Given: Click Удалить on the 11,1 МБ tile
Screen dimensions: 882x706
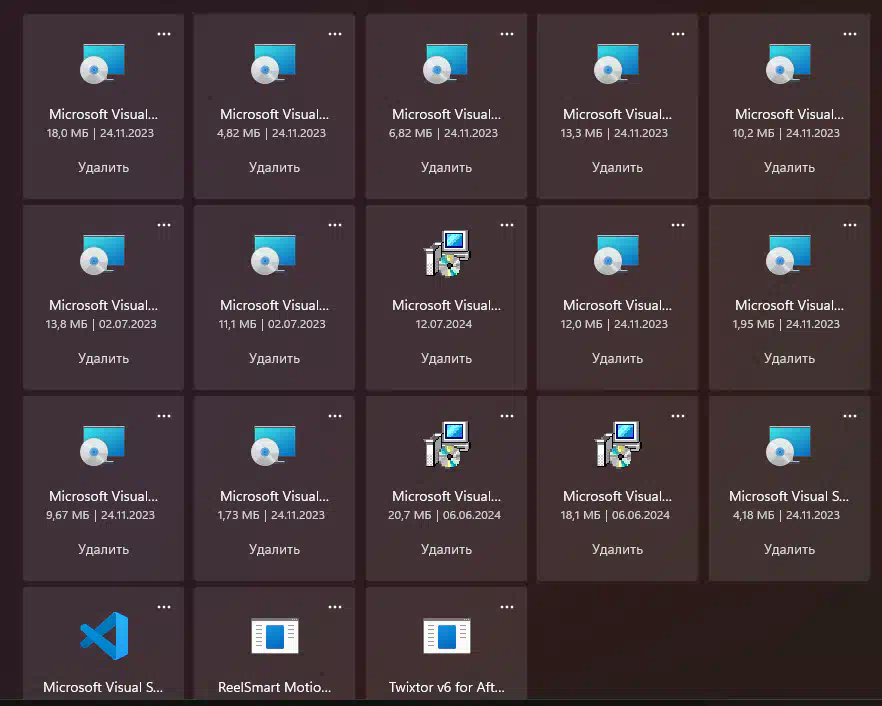Looking at the screenshot, I should 274,359.
